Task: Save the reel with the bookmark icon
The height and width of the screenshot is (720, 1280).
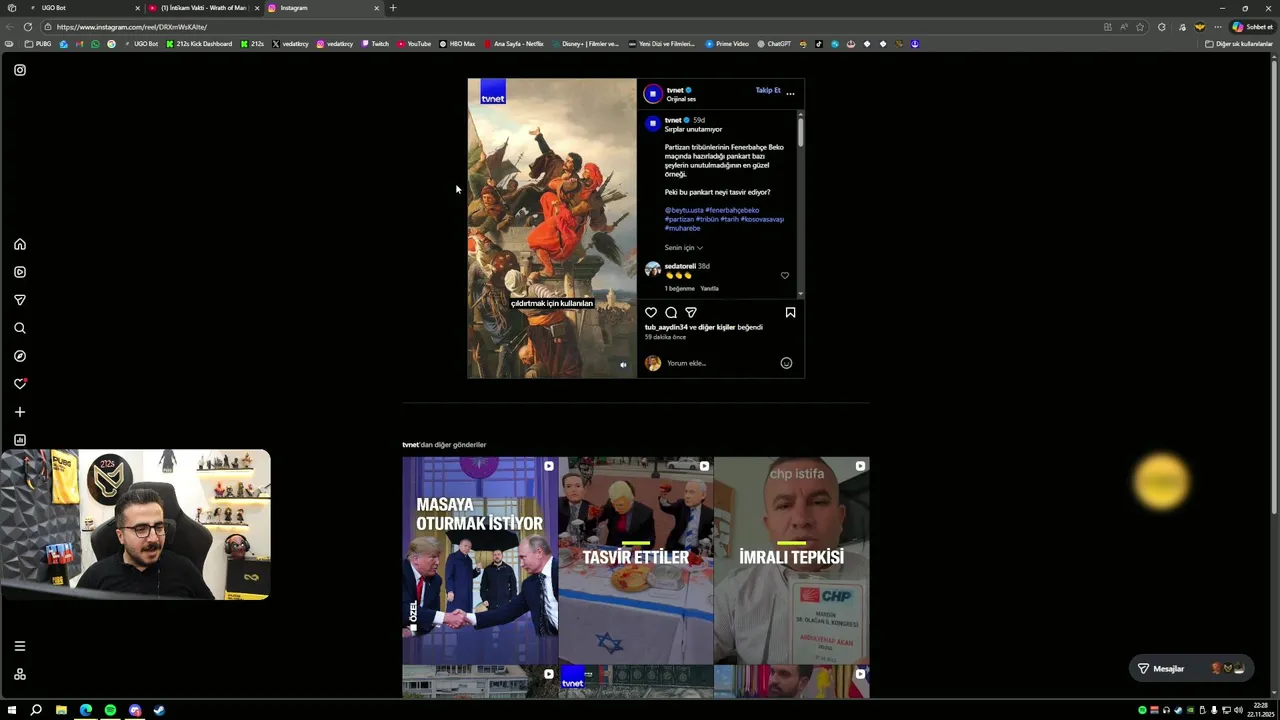Action: [x=790, y=313]
